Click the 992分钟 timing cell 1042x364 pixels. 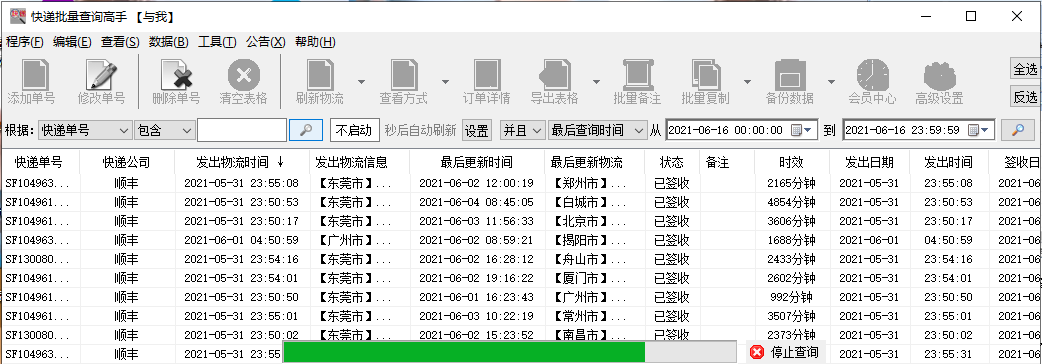[x=791, y=297]
